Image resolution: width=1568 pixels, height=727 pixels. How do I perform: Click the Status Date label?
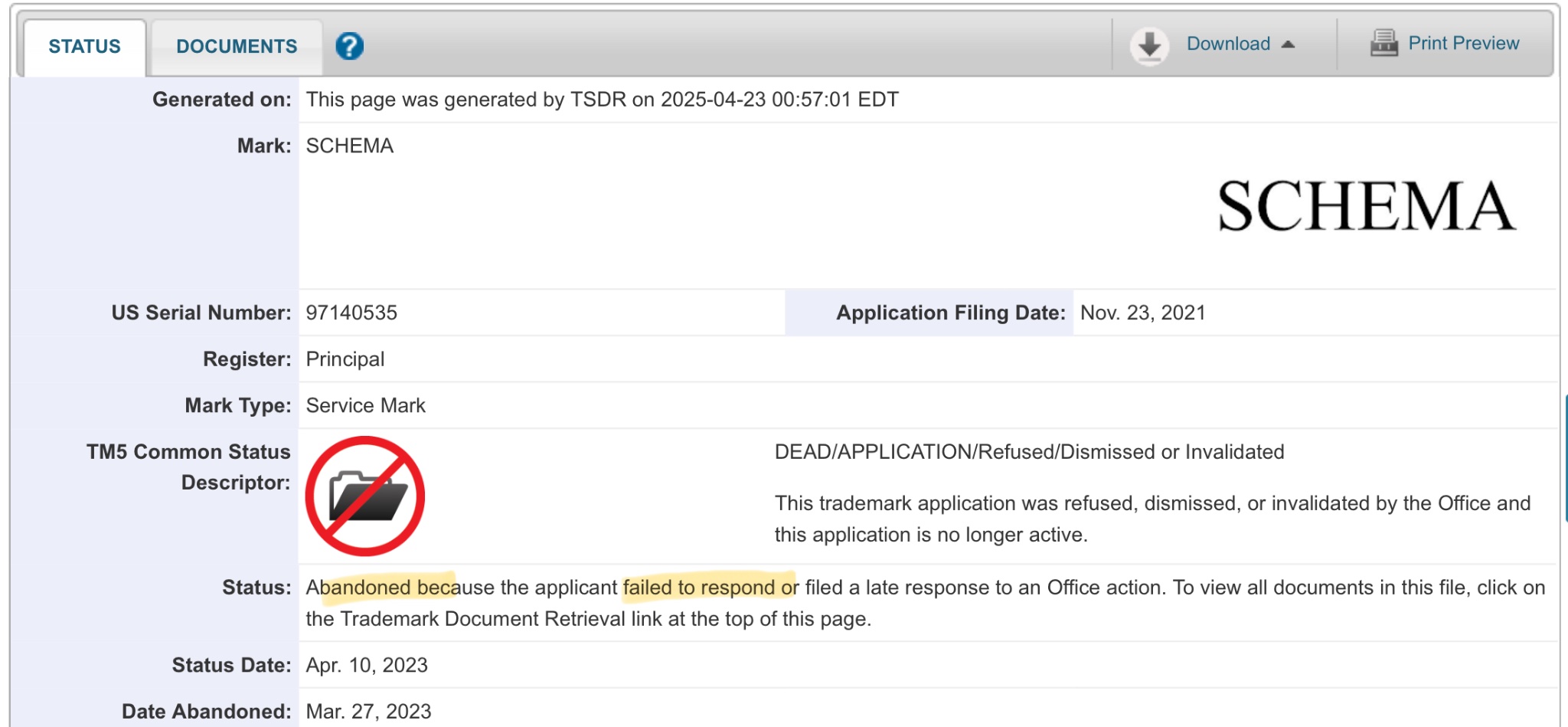[x=231, y=665]
